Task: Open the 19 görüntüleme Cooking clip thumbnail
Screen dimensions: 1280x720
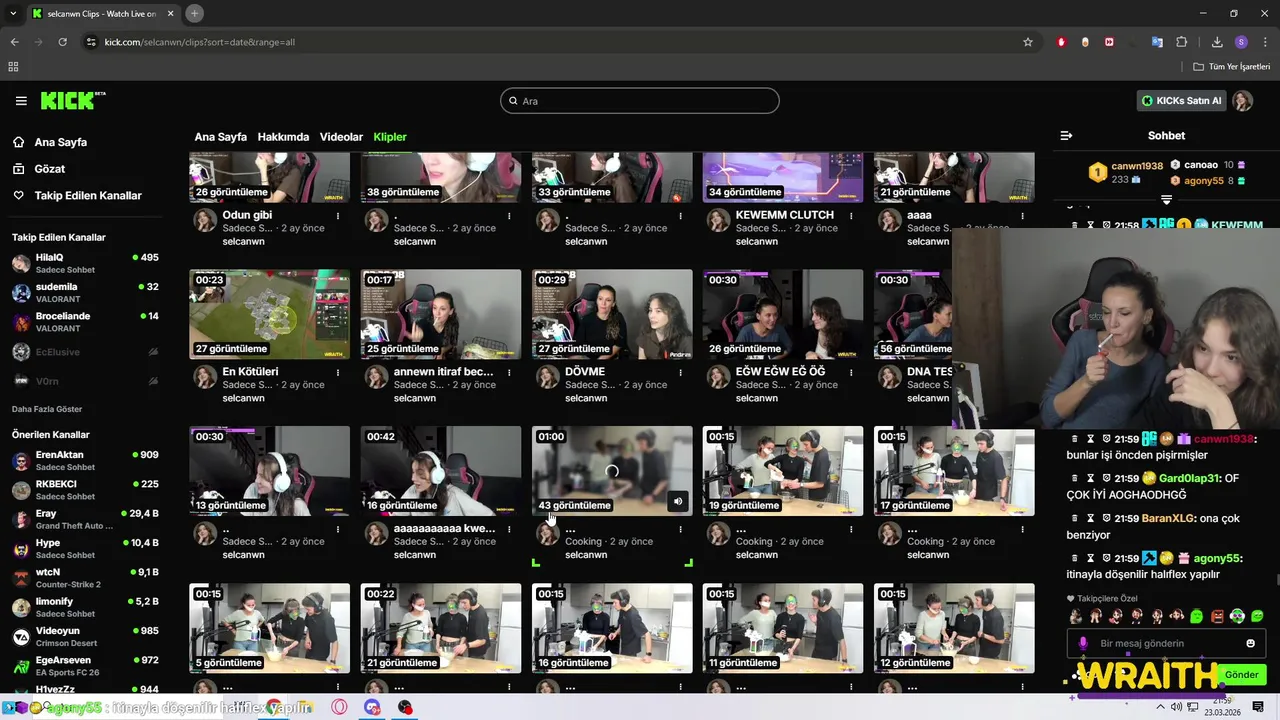Action: coord(783,471)
